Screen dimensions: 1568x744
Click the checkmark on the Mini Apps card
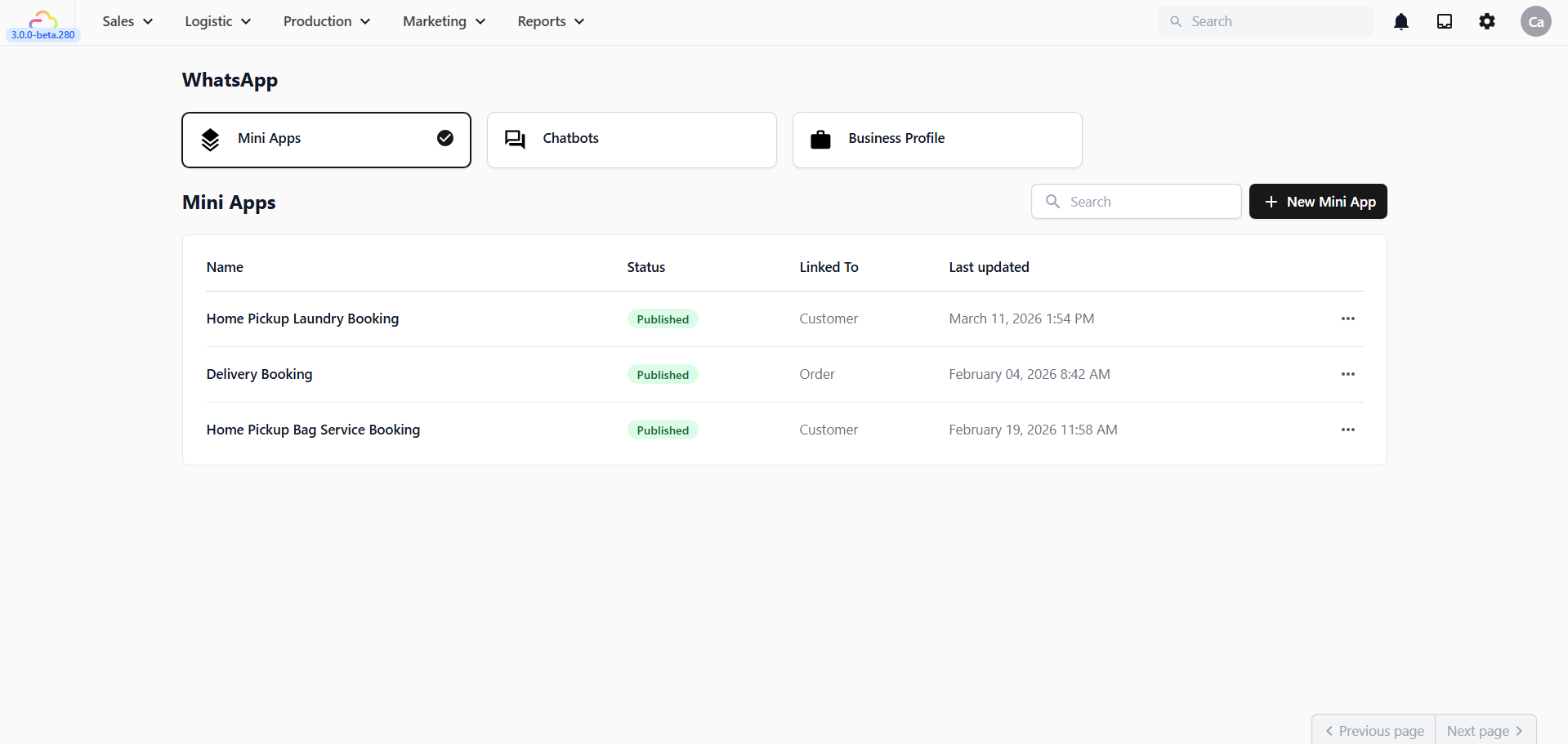[445, 138]
